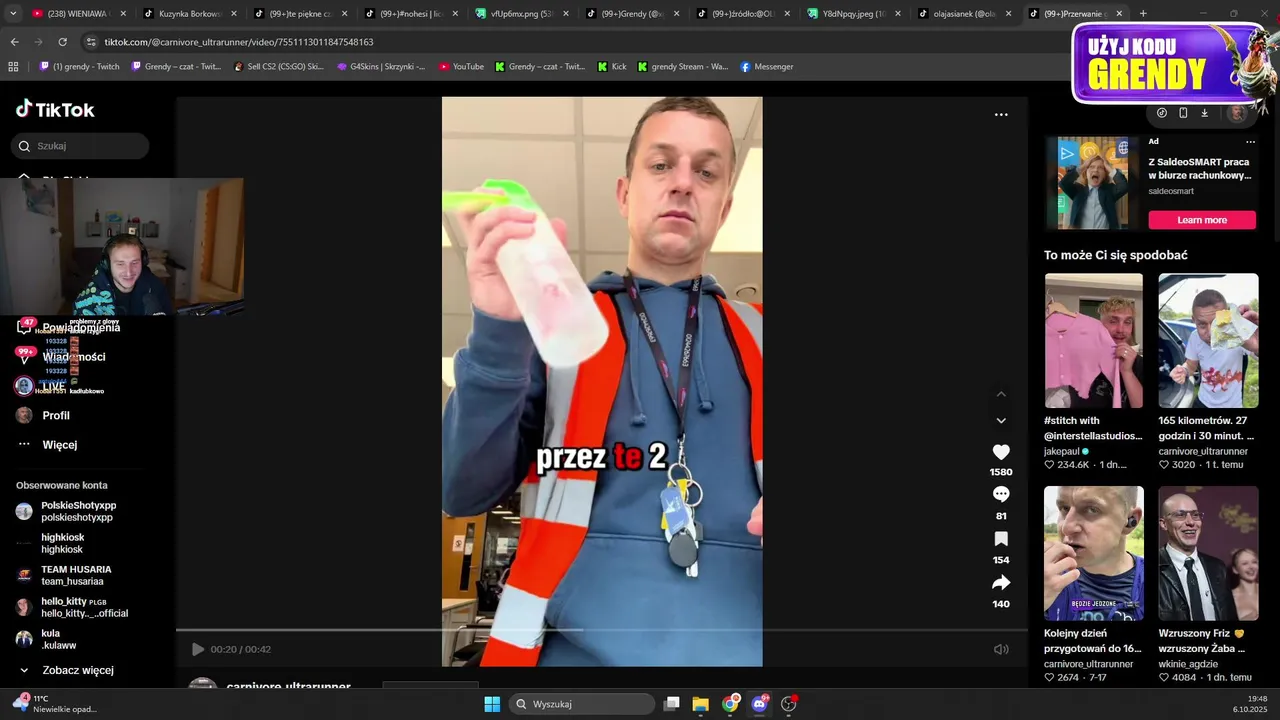This screenshot has width=1280, height=720.
Task: Open the tab search dropdown arrow
Action: pos(12,14)
